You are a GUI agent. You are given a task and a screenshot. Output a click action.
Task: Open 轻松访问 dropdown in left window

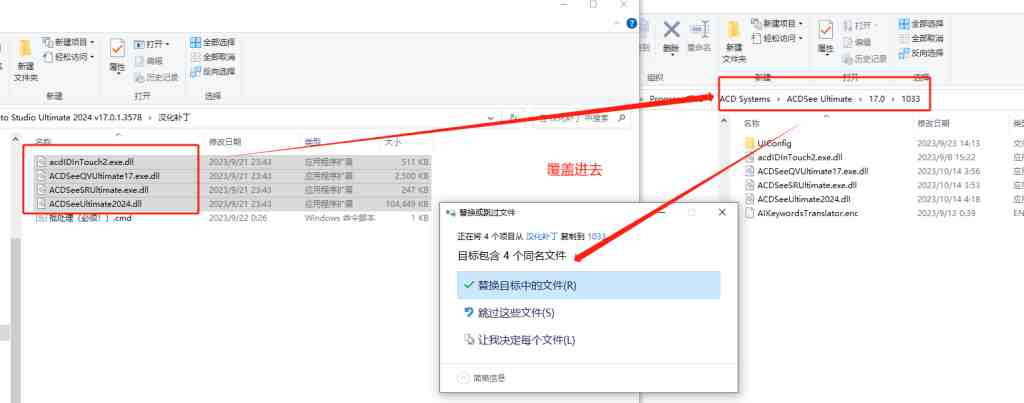click(68, 57)
